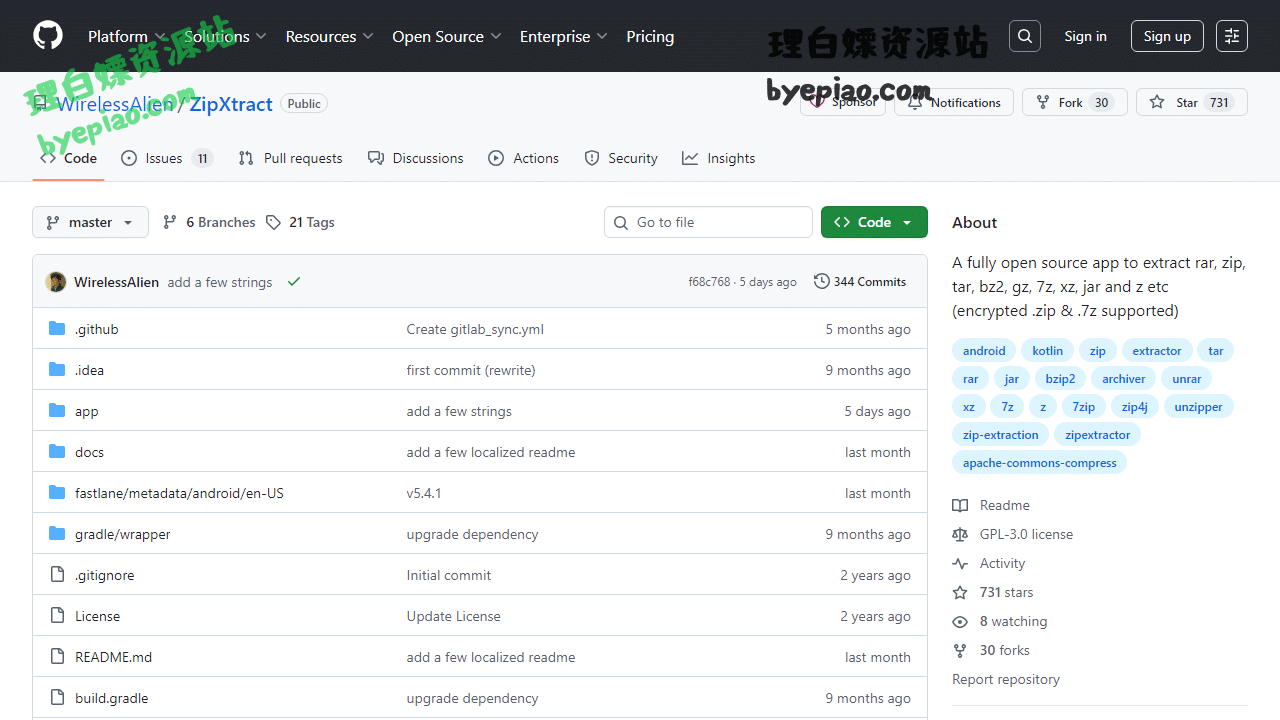
Task: Open the Platform menu chevron
Action: [160, 36]
